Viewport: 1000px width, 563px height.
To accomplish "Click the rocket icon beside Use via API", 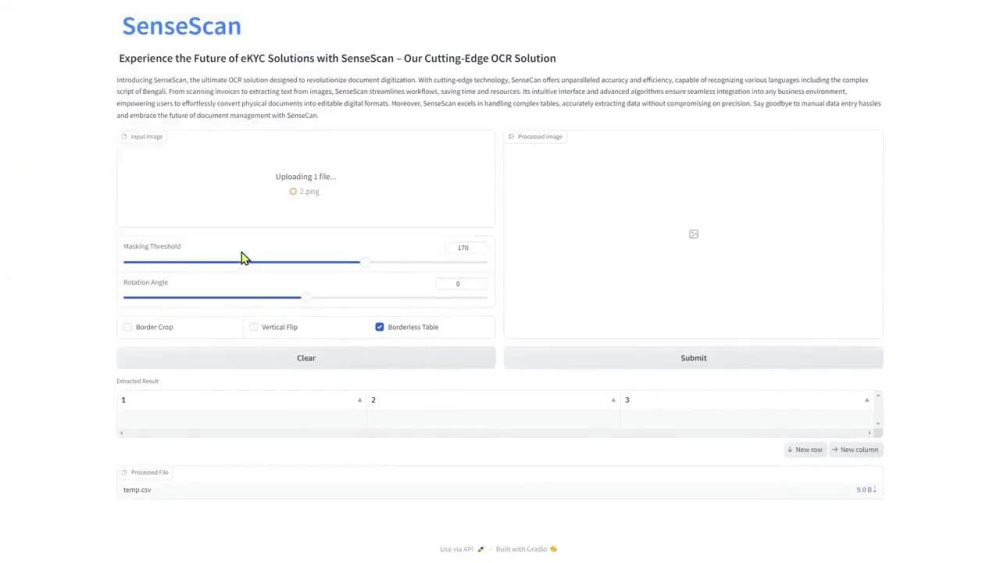I will [481, 549].
